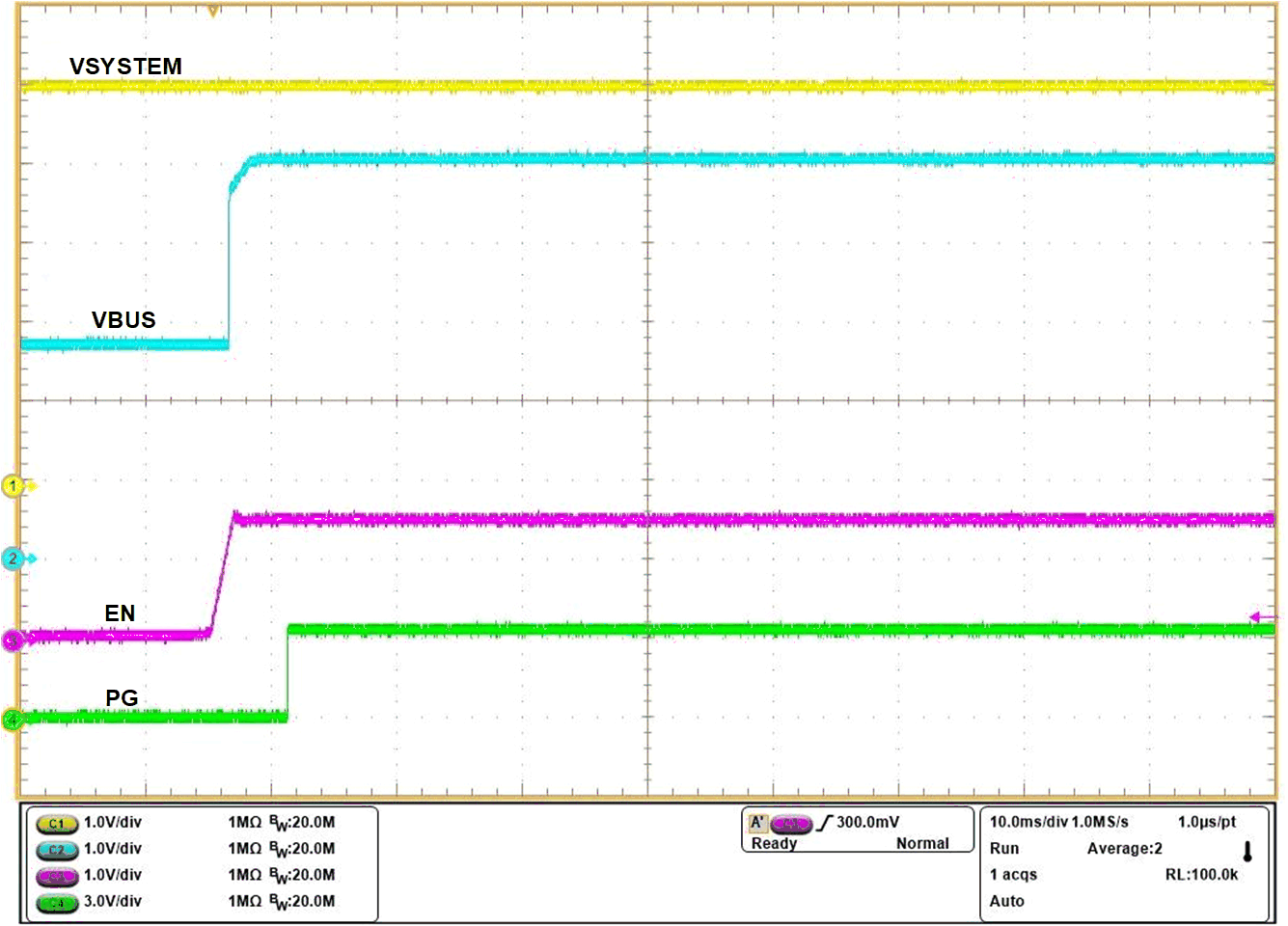Image resolution: width=1288 pixels, height=926 pixels.
Task: Select the yellow C1 channel badge
Action: (57, 824)
